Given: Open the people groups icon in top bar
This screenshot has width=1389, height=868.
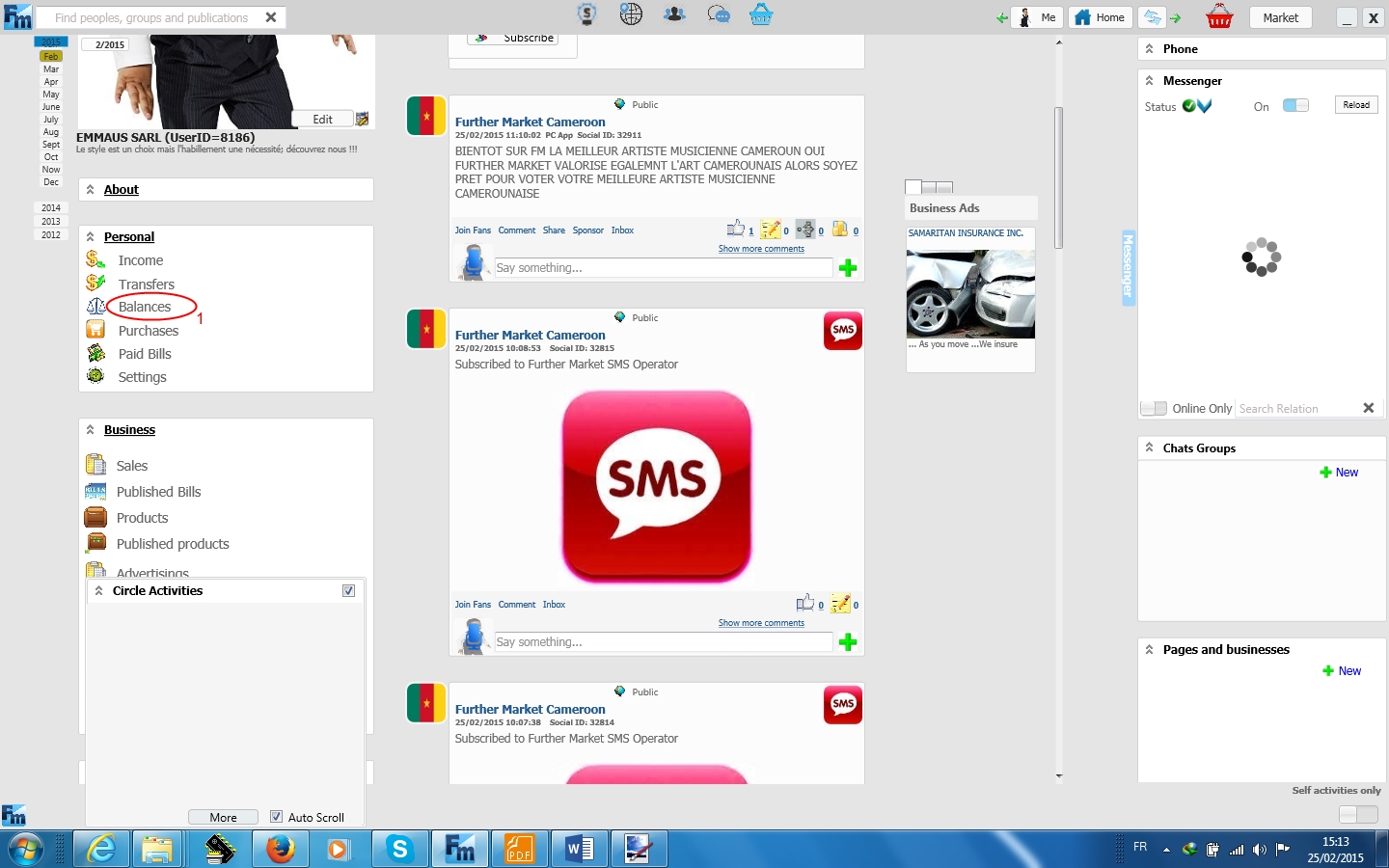Looking at the screenshot, I should [x=674, y=14].
